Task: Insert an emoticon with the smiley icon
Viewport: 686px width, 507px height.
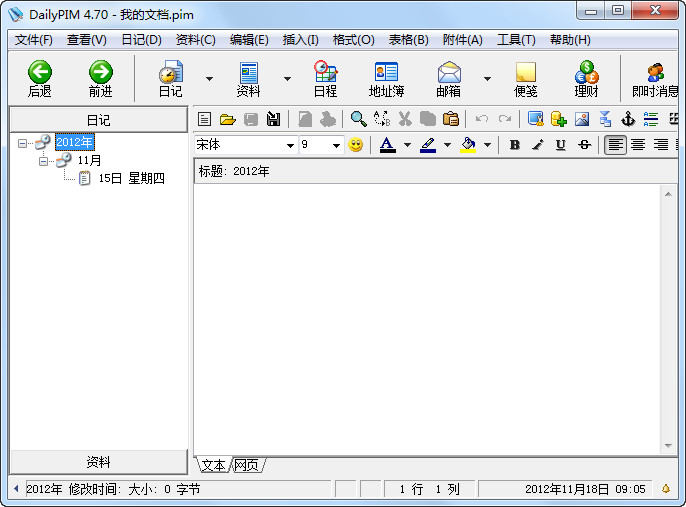Action: pyautogui.click(x=356, y=145)
